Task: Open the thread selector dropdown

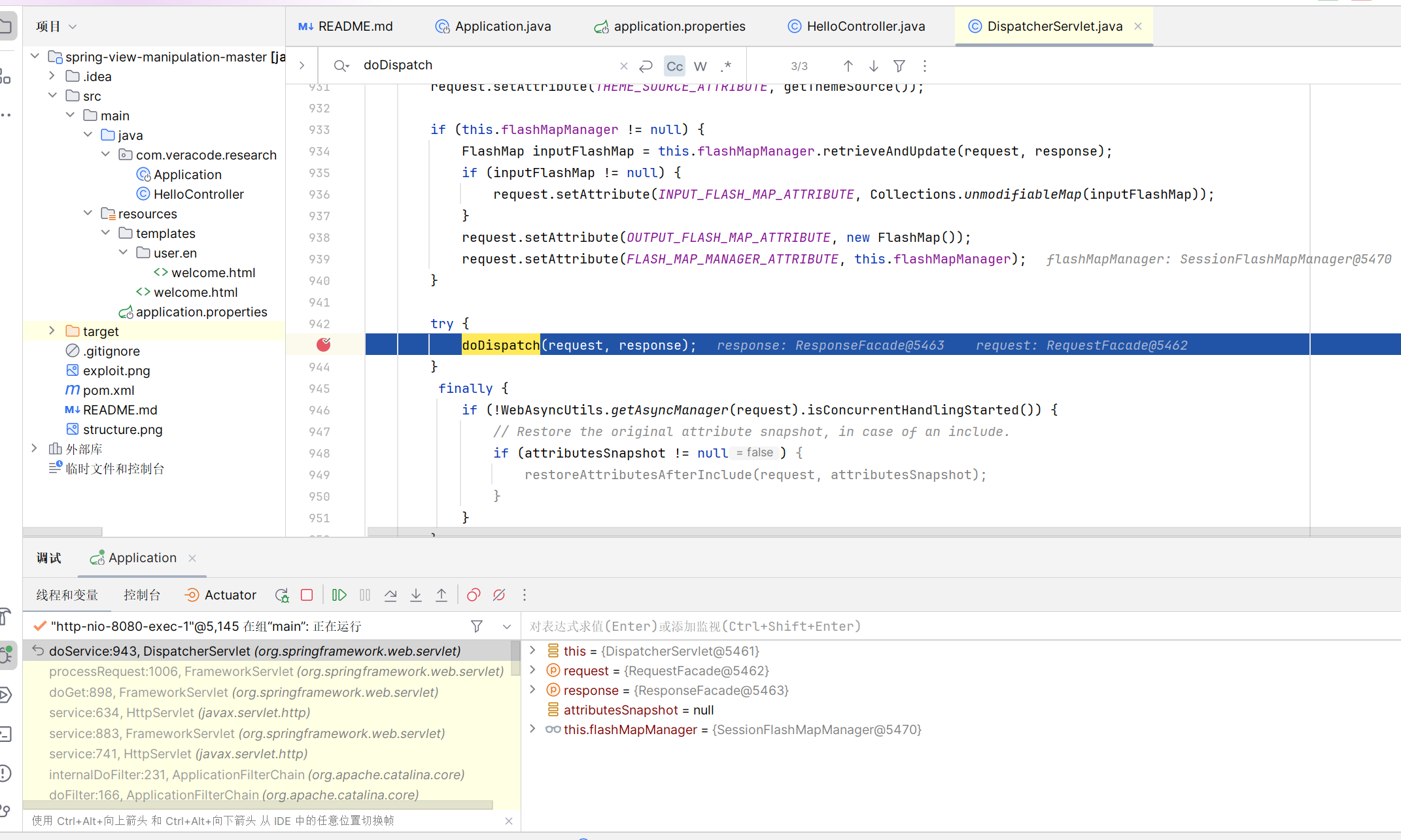Action: click(507, 626)
